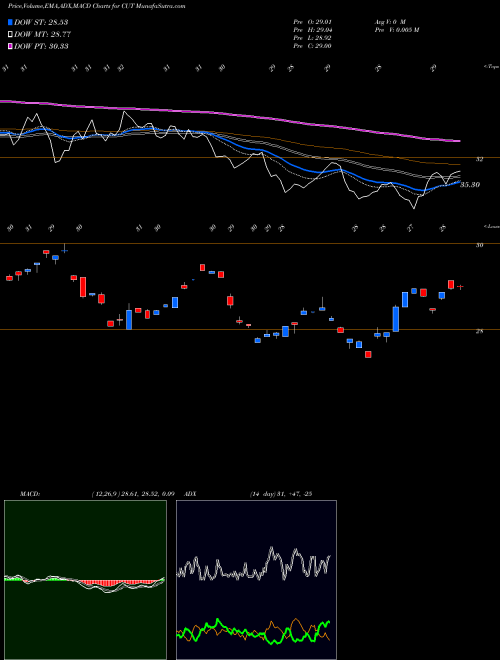Click the '32' price axis label
The image size is (500, 660).
coord(479,160)
